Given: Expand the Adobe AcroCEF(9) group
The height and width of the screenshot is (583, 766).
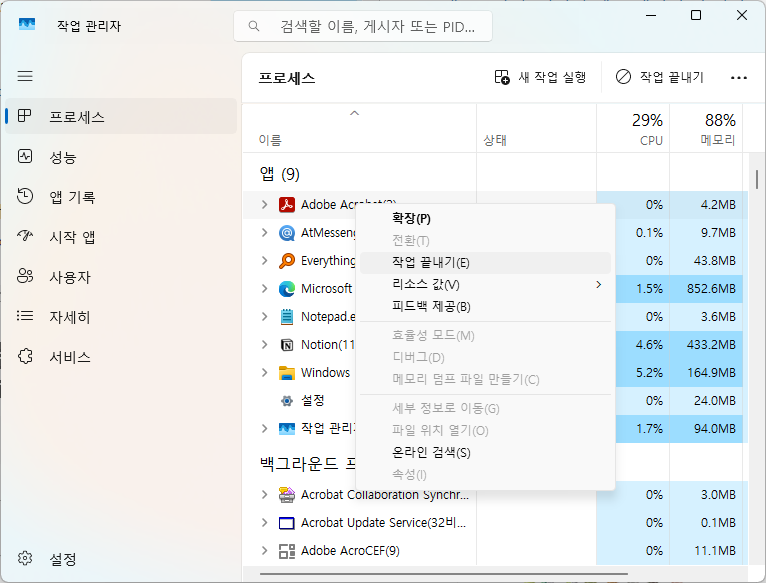Looking at the screenshot, I should point(264,551).
